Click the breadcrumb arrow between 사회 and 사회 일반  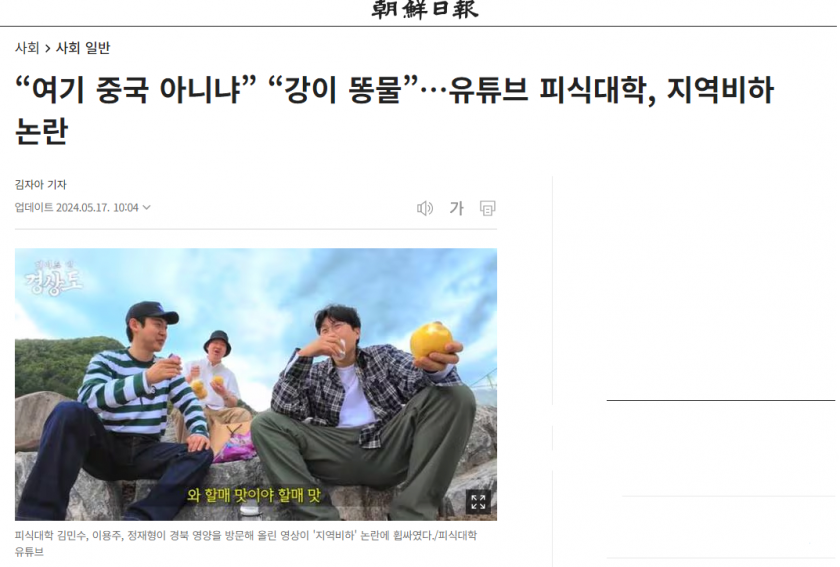click(x=48, y=49)
